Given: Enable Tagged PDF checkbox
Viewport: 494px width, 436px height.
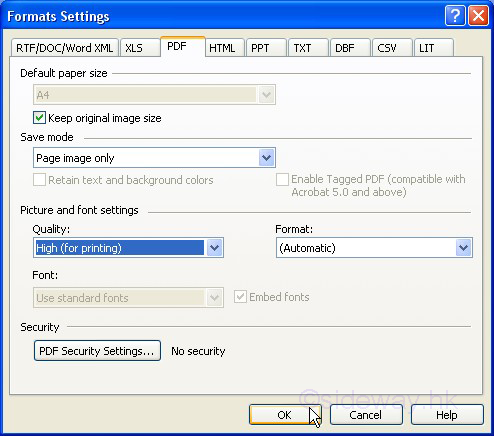Looking at the screenshot, I should coord(282,179).
